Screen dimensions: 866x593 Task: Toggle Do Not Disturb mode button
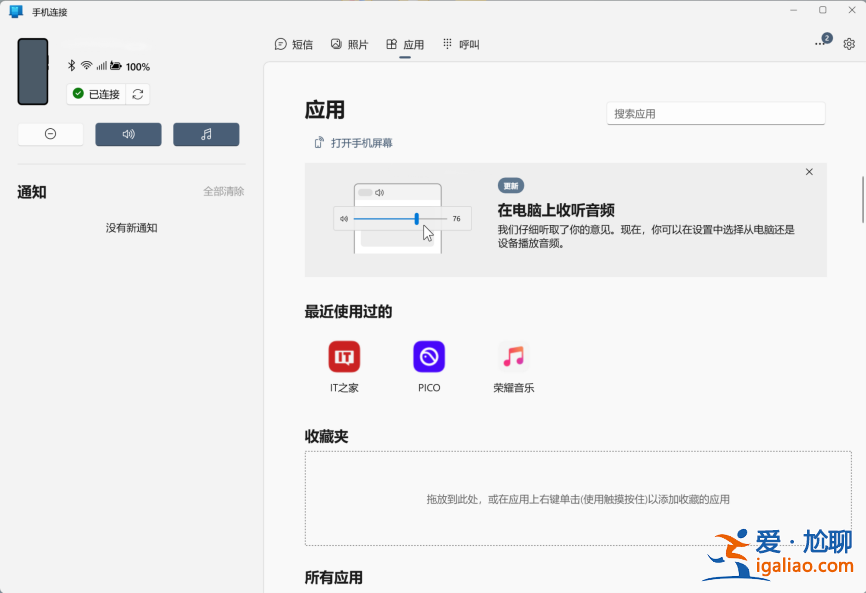pos(50,133)
